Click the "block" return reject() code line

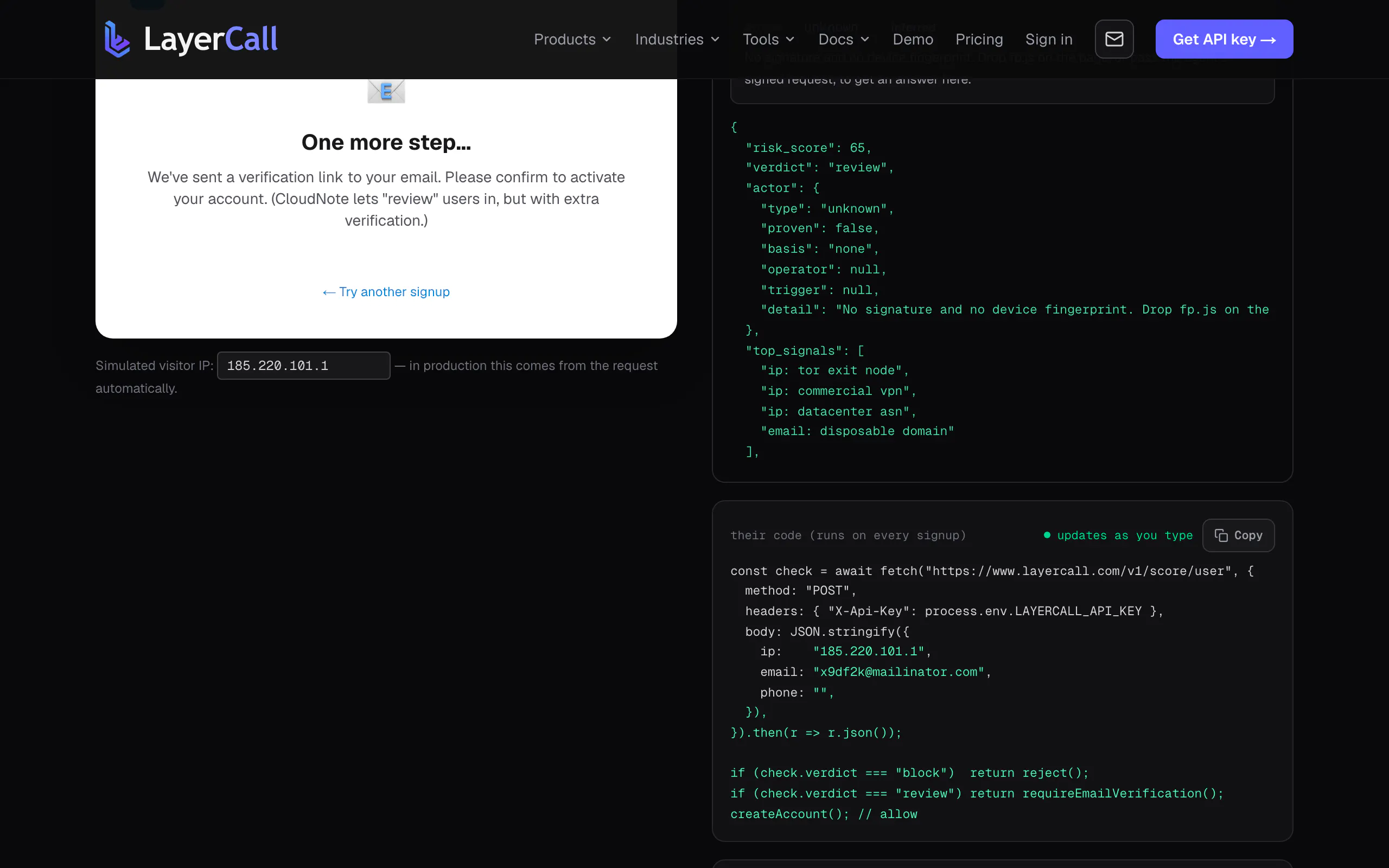pos(909,774)
